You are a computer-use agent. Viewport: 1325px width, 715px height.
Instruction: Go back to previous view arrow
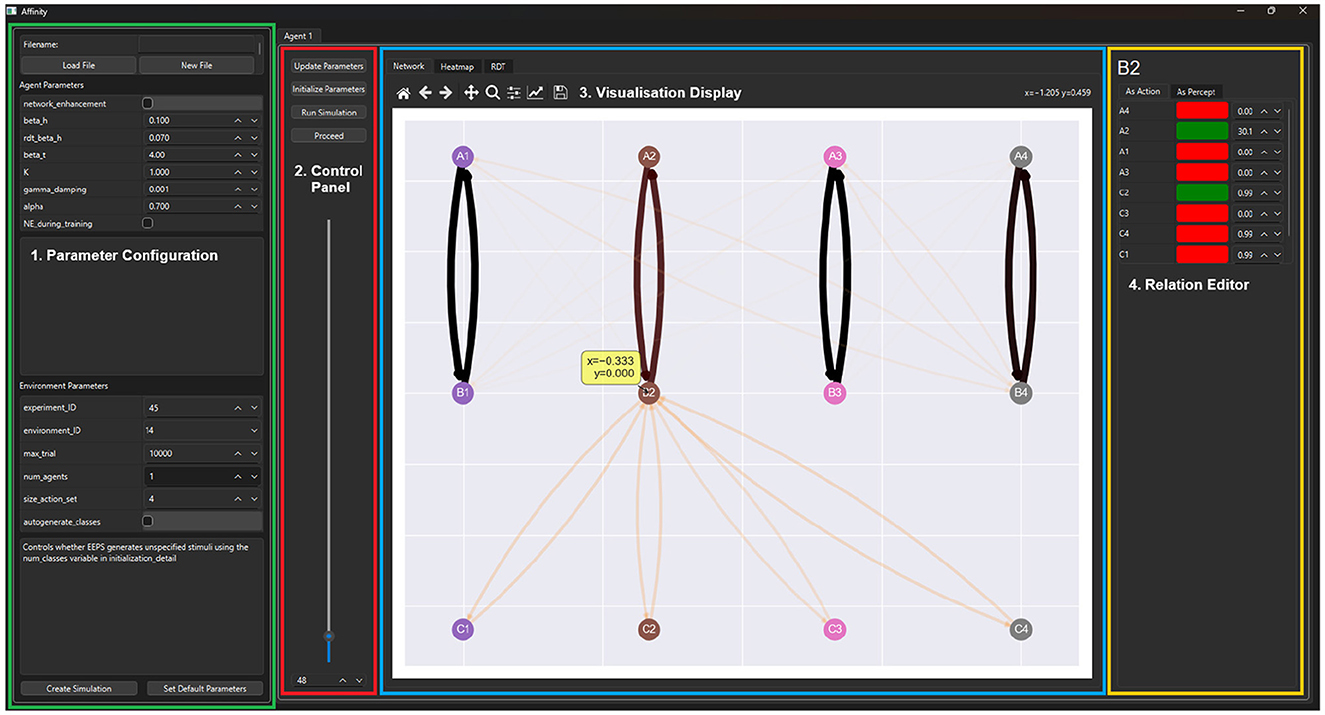point(425,93)
